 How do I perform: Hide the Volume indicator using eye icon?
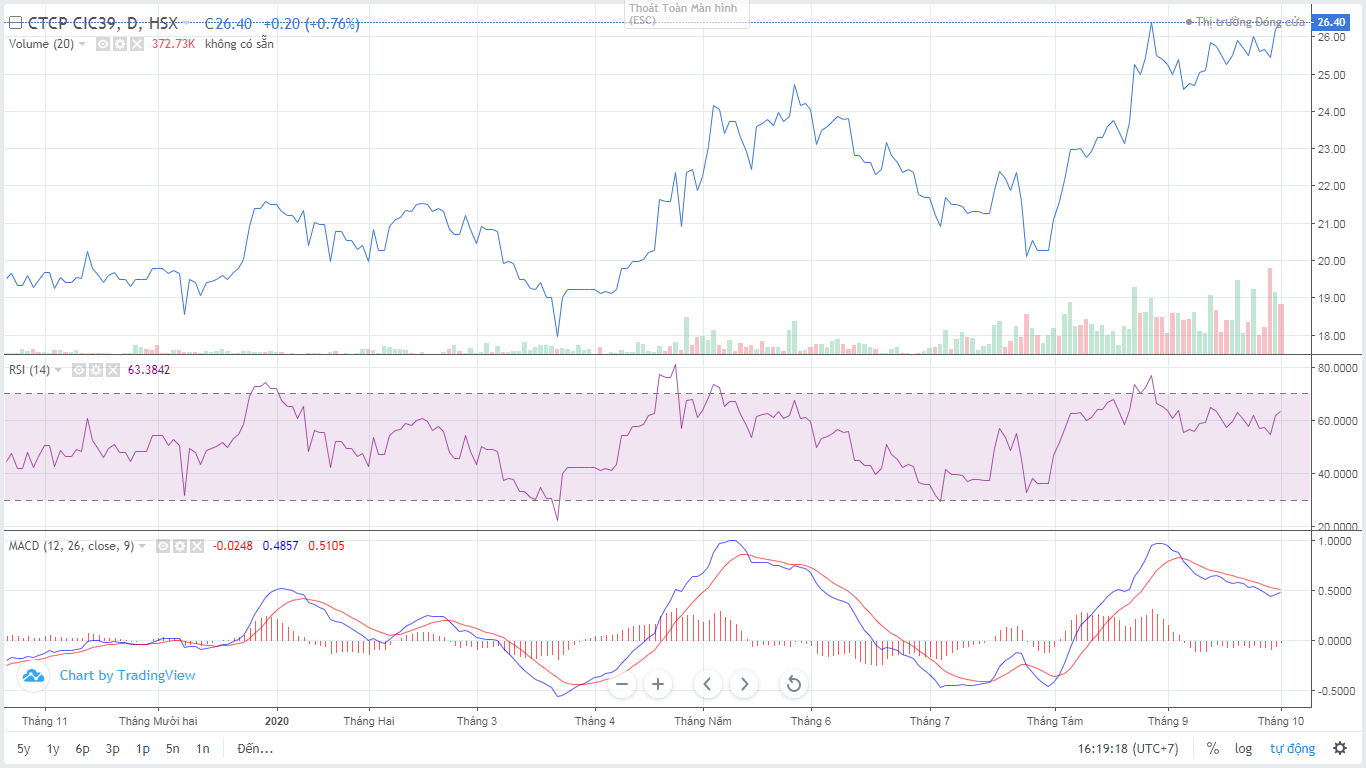tap(103, 44)
